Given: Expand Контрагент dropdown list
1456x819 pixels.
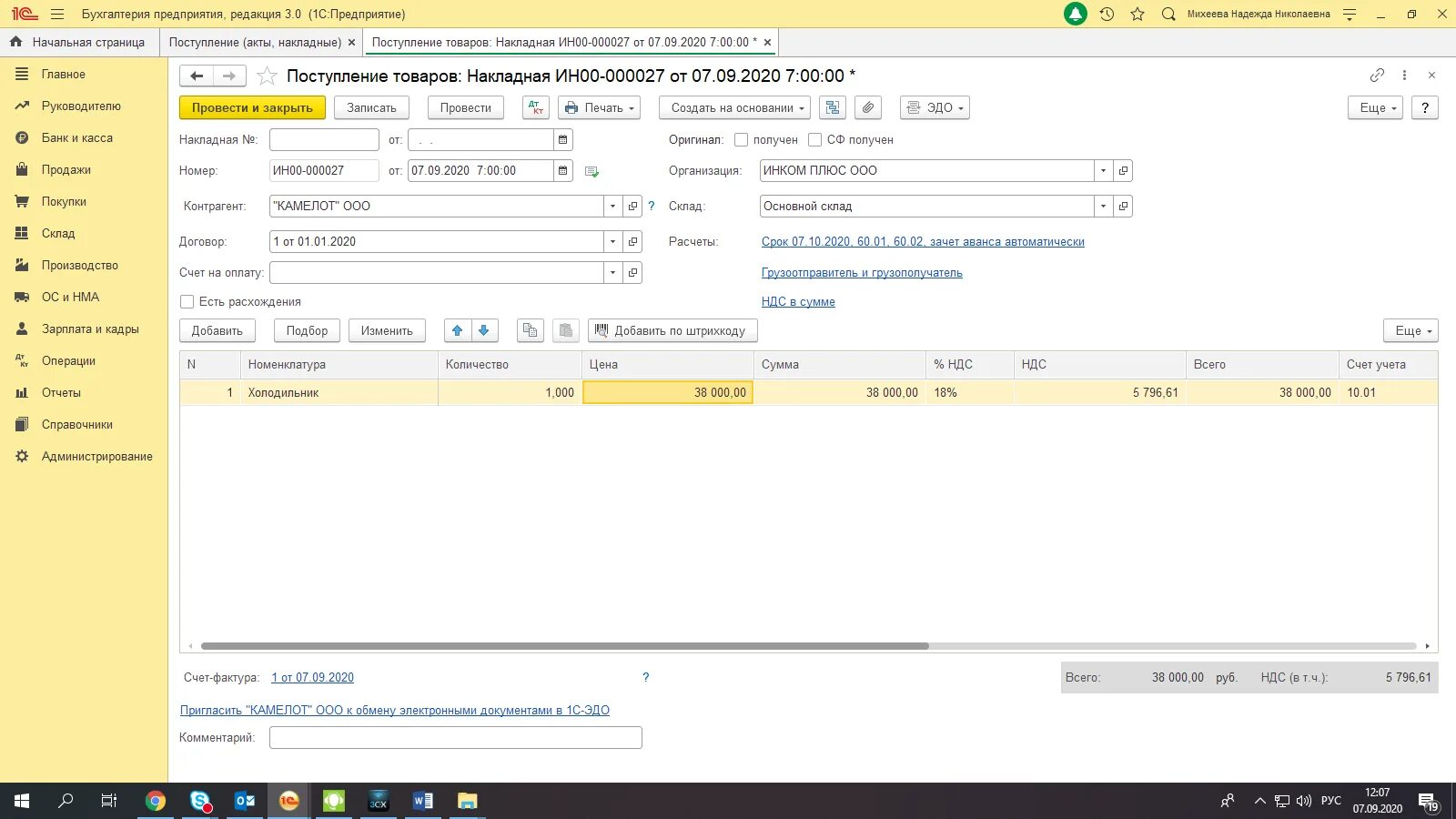Looking at the screenshot, I should pyautogui.click(x=612, y=207).
